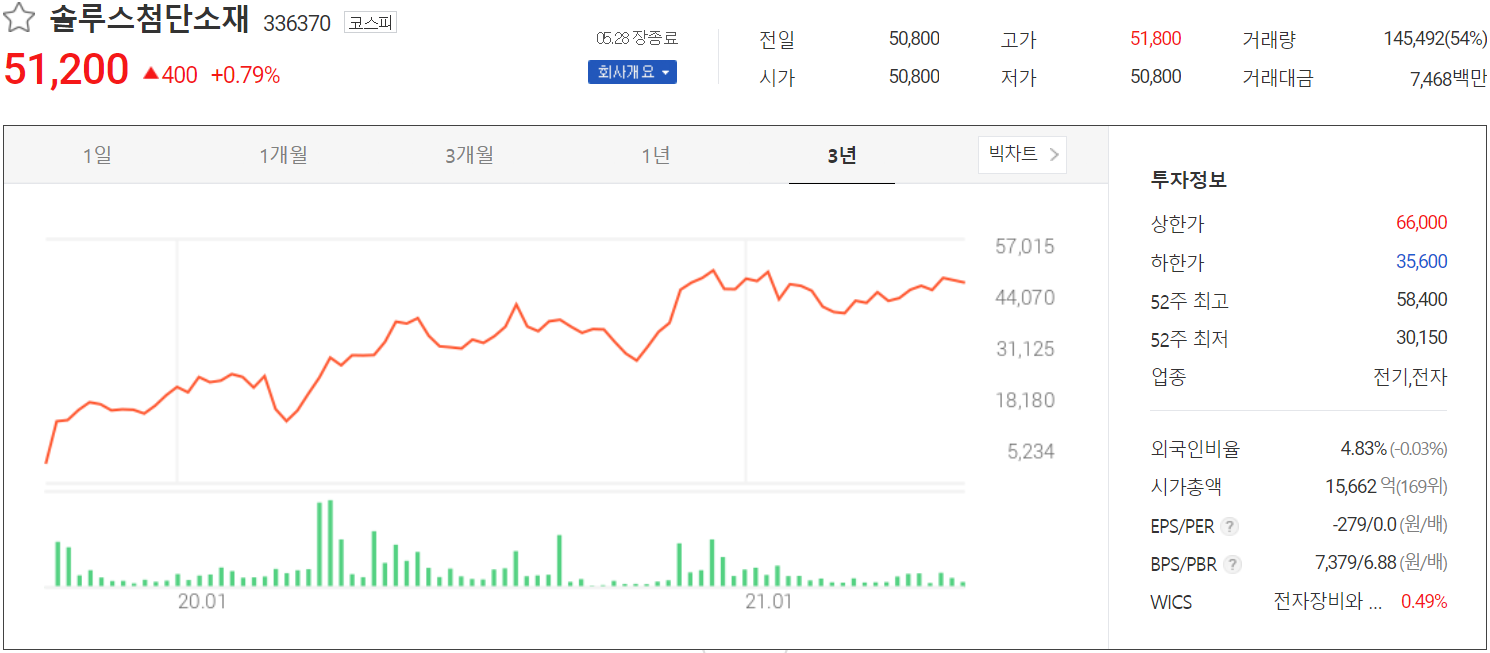Viewport: 1490px width, 653px height.
Task: Click the 상한가 value 66,000
Action: click(1421, 223)
